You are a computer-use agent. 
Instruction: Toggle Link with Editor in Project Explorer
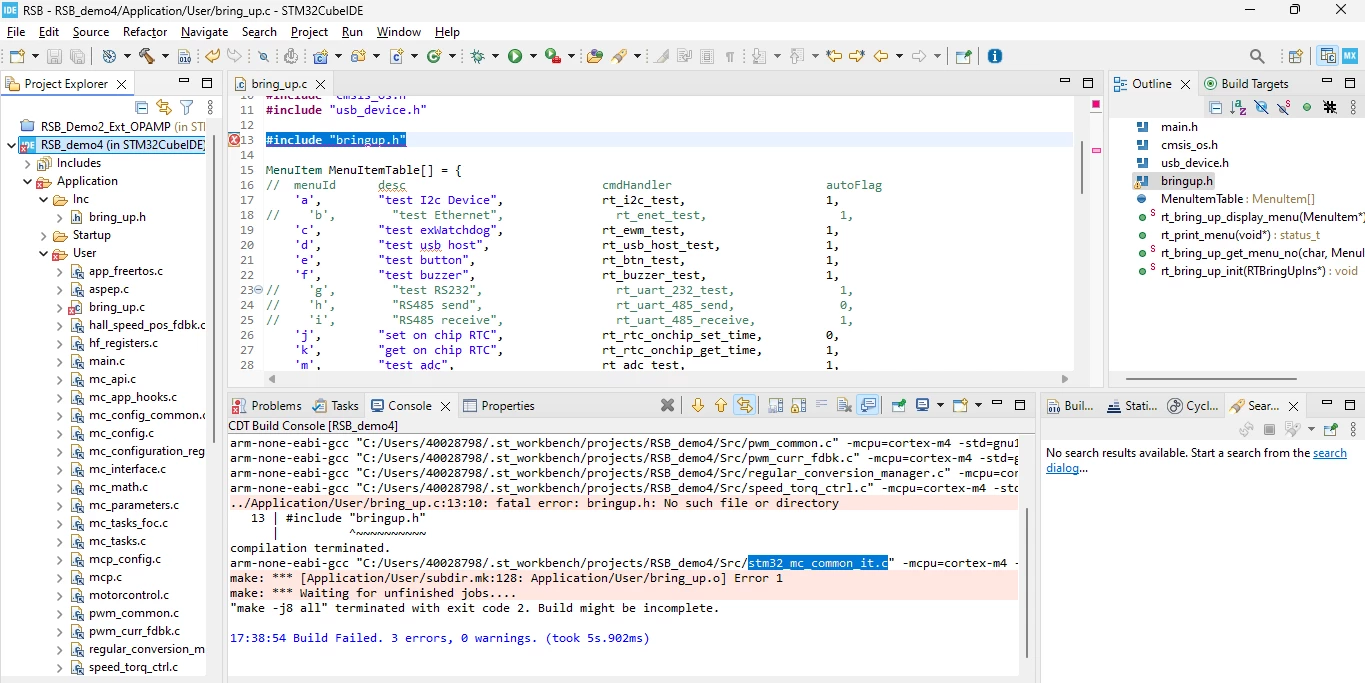pos(163,107)
